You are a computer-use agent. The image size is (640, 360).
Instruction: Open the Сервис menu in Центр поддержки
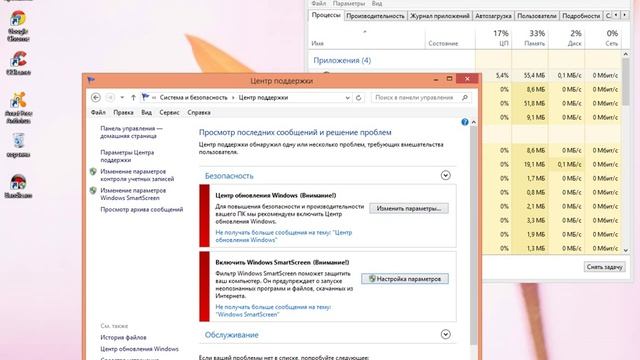coord(169,112)
